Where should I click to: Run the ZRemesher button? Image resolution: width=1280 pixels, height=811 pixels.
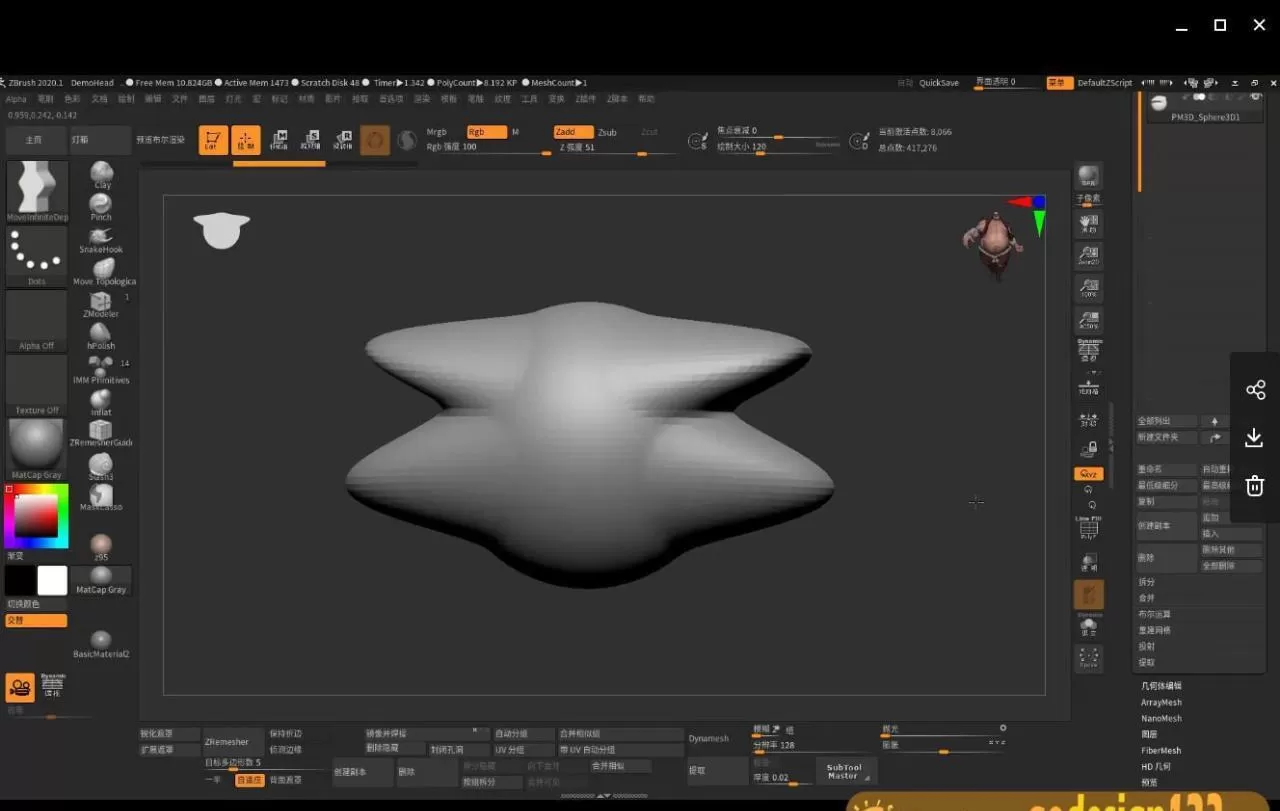tap(231, 741)
